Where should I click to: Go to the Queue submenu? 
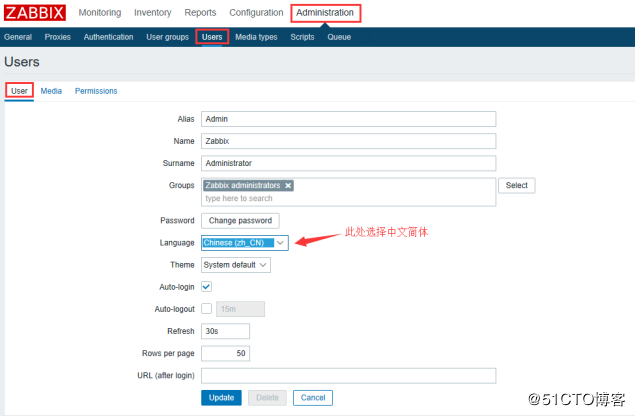coord(339,37)
